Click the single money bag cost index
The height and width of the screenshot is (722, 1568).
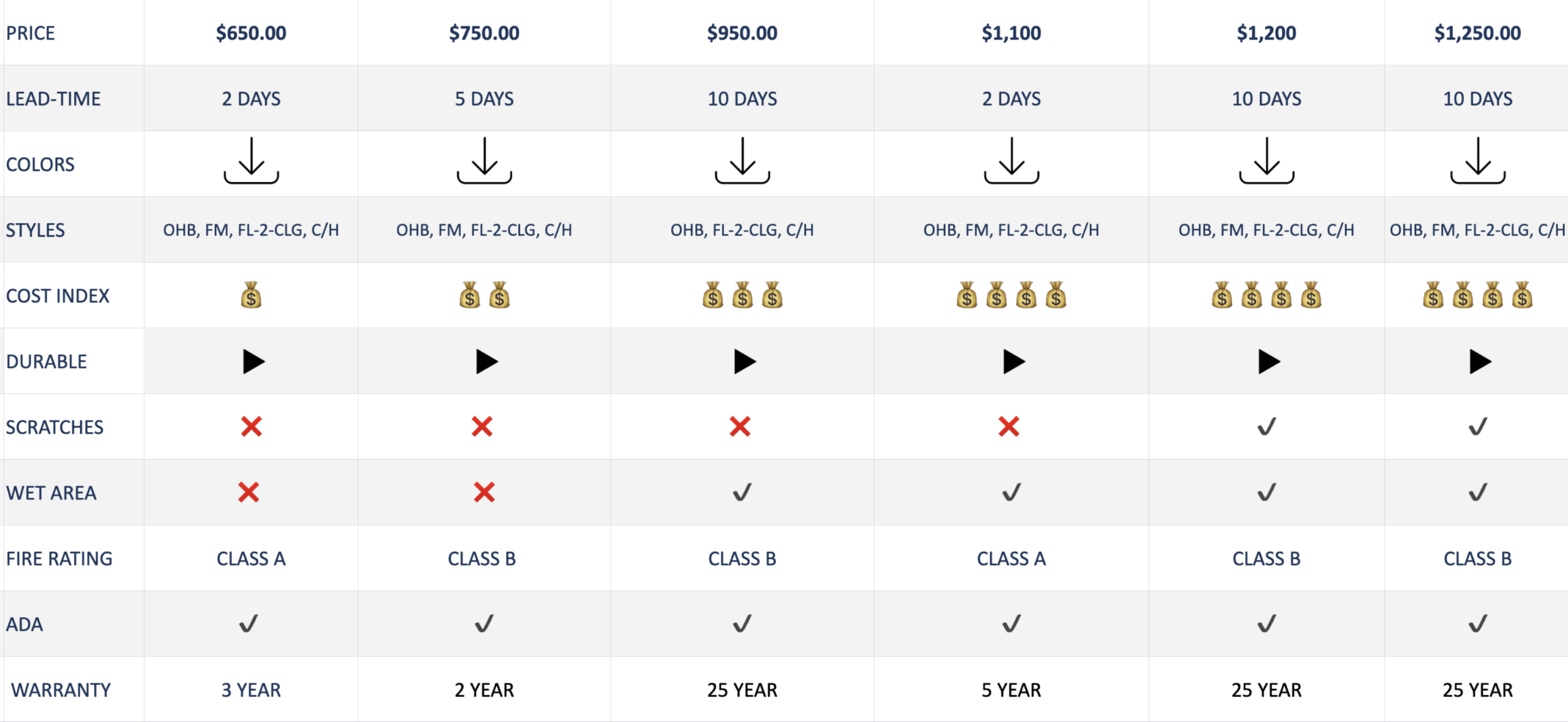251,295
